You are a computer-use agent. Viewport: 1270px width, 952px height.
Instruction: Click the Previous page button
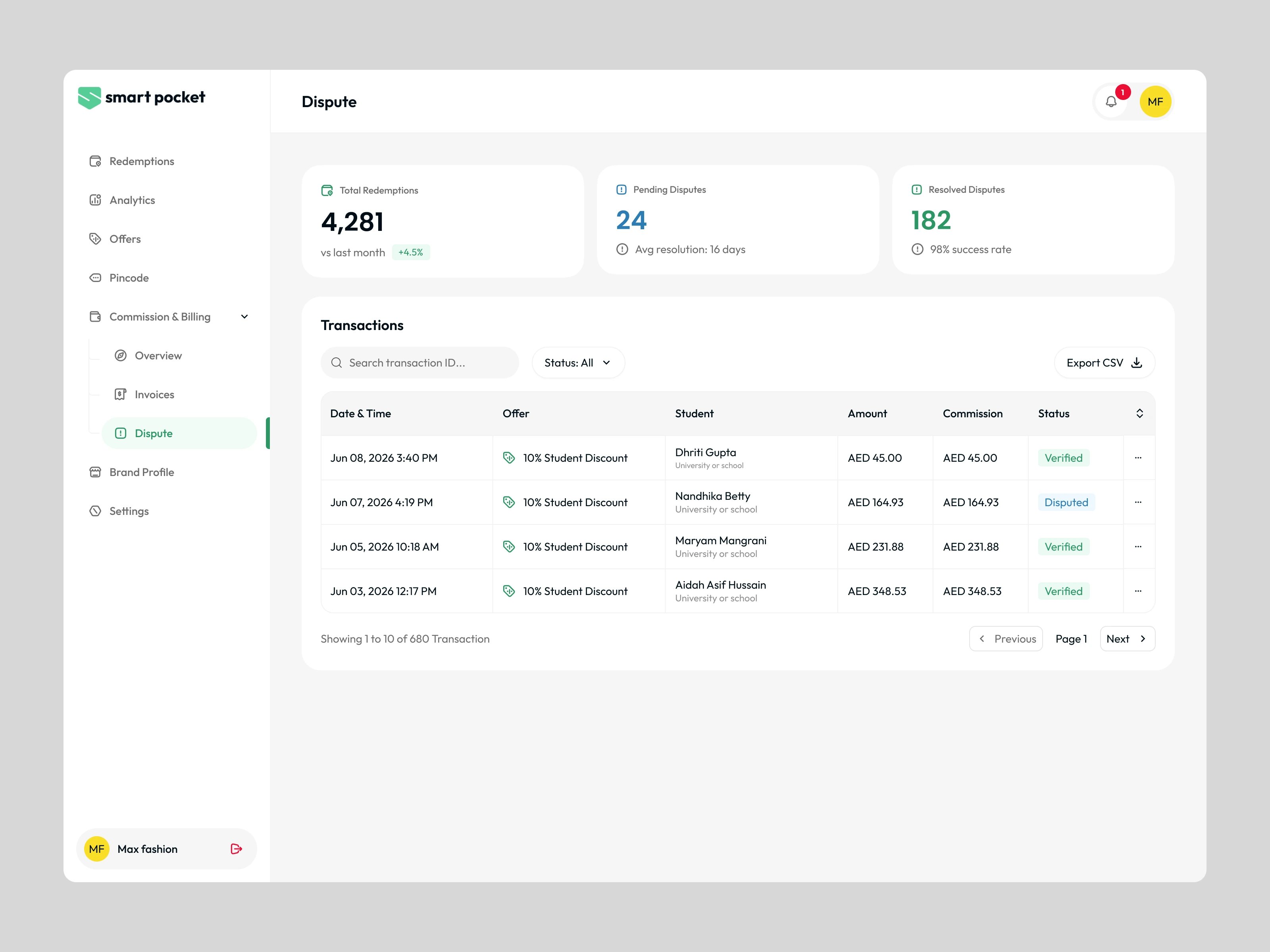tap(1005, 639)
